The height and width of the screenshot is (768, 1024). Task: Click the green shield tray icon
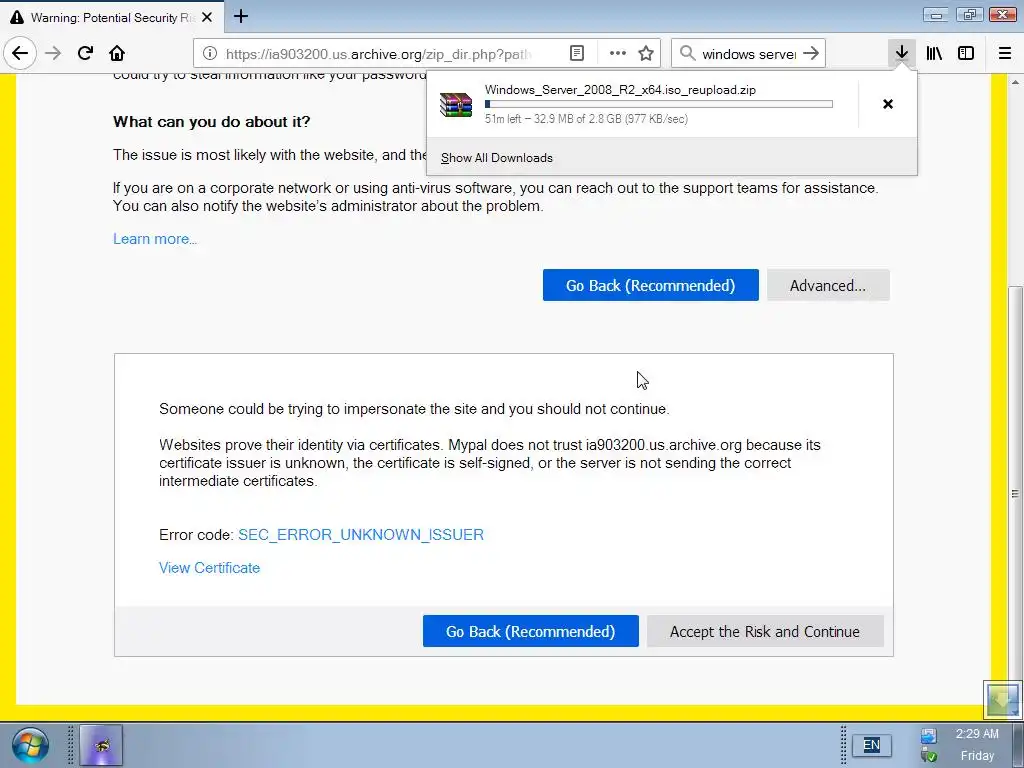pyautogui.click(x=929, y=756)
